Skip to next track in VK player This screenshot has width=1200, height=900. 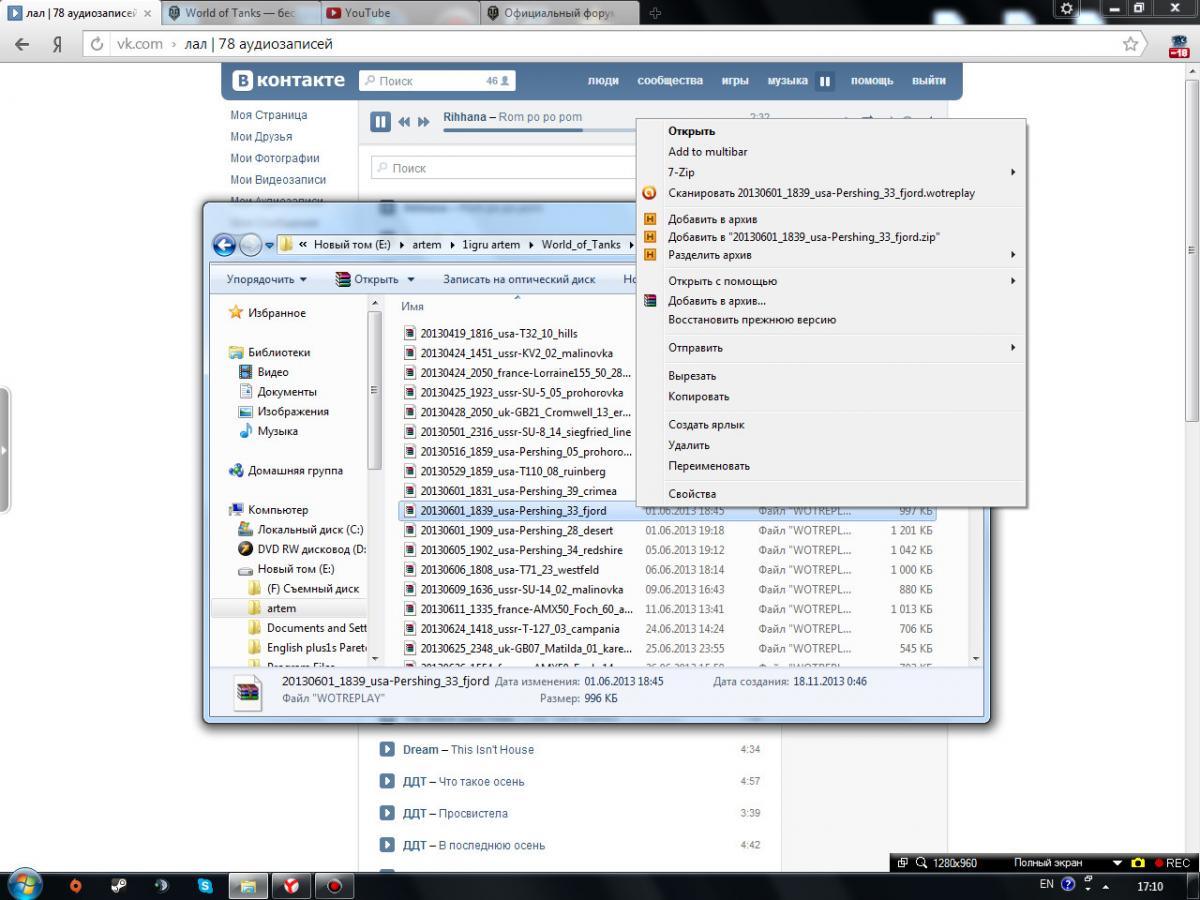coord(424,122)
